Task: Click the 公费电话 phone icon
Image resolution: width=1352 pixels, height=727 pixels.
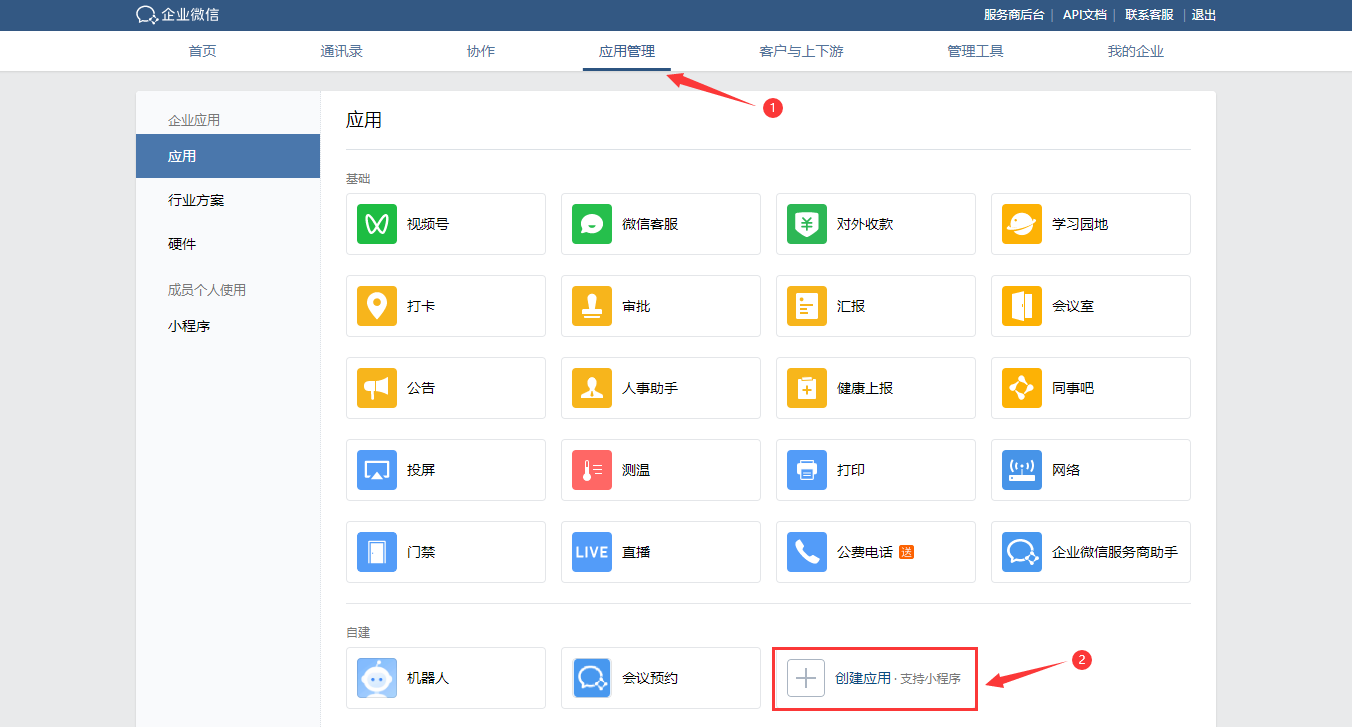Action: click(x=807, y=552)
